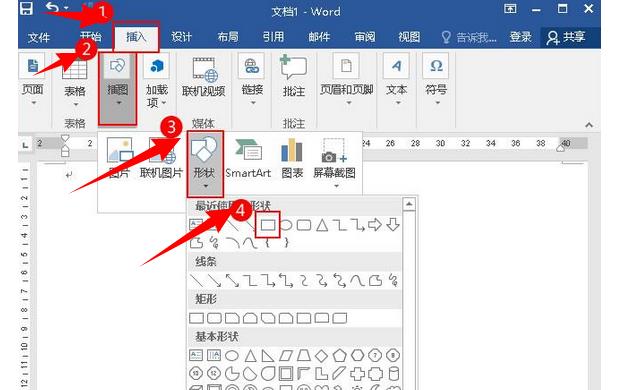Open the 屏幕截图 screenshot dropdown
Viewport: 619px width, 390px height.
(x=335, y=163)
